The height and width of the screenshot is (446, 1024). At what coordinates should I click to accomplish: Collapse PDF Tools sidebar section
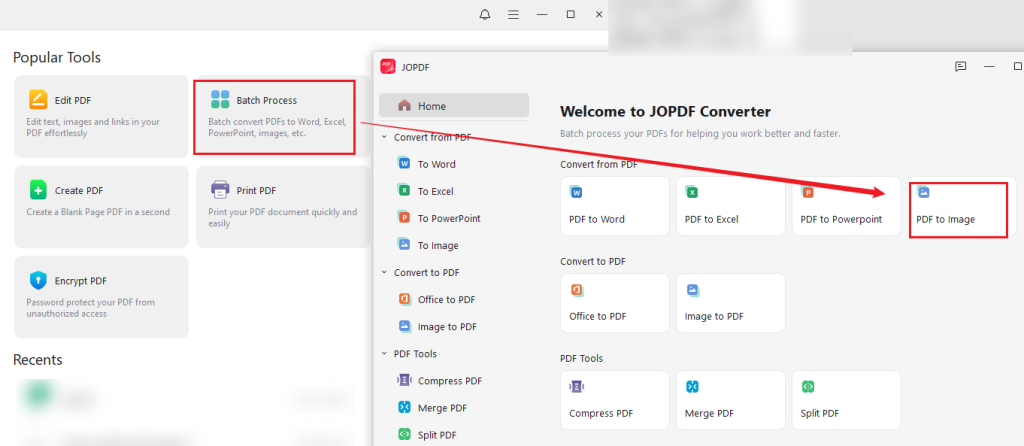point(384,353)
